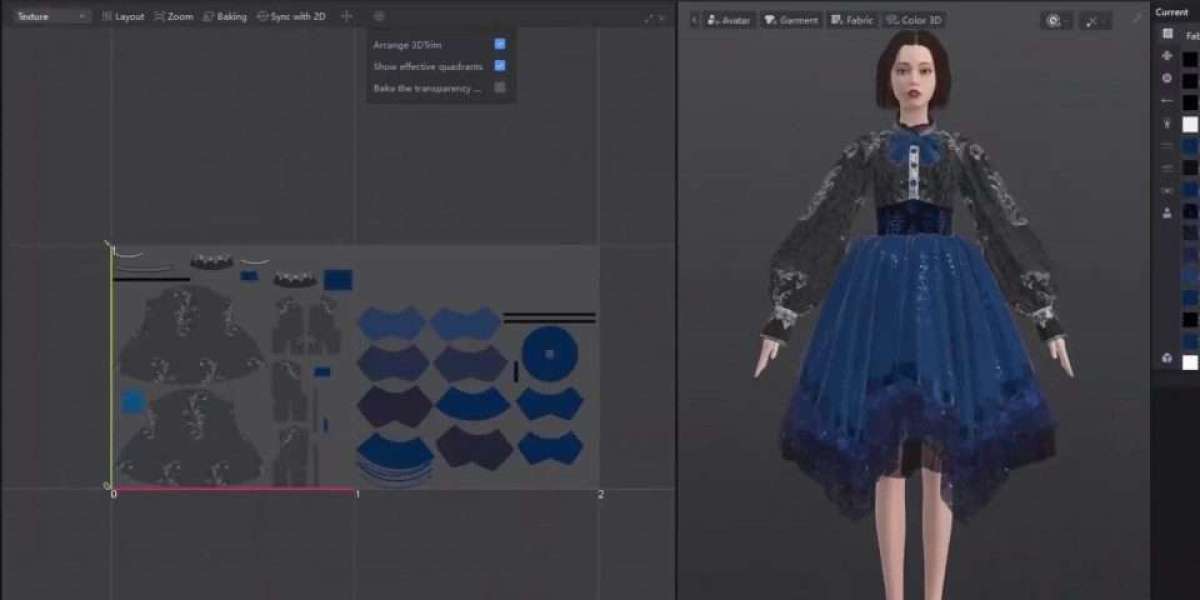1200x600 pixels.
Task: Click the Baking button
Action: tap(225, 17)
